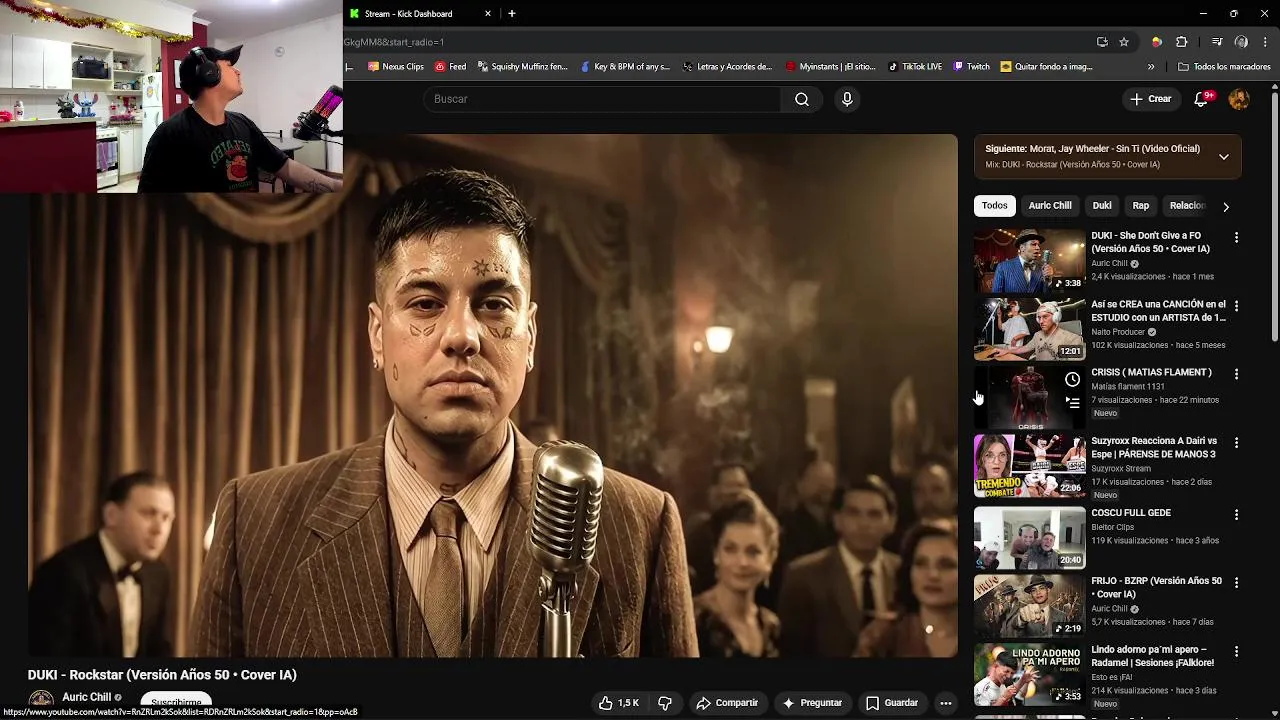Screen dimensions: 1280x720
Task: Open the 'Key & BPM of any s...' bookmark
Action: point(626,67)
